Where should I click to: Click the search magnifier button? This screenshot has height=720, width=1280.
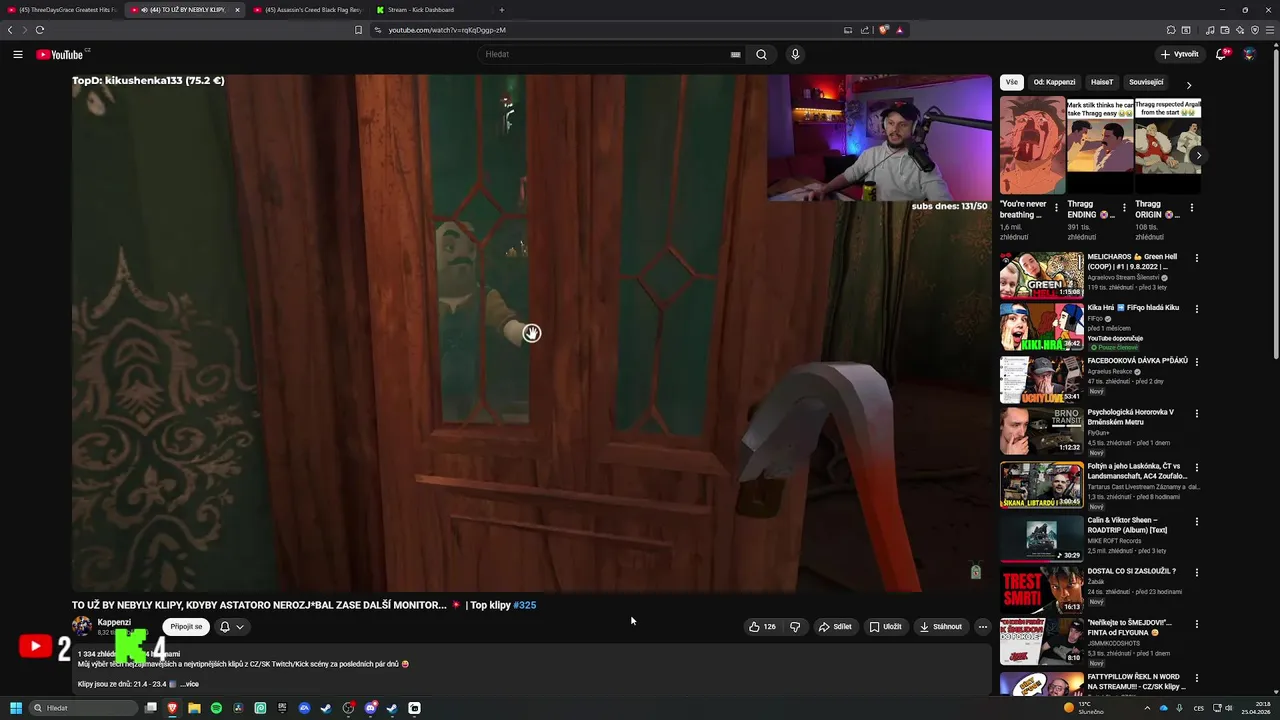coord(761,55)
